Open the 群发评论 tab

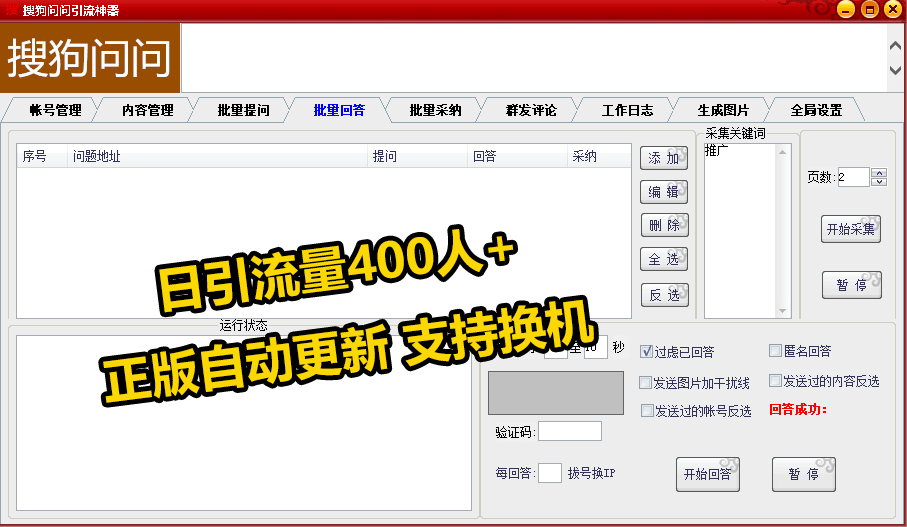(x=531, y=110)
